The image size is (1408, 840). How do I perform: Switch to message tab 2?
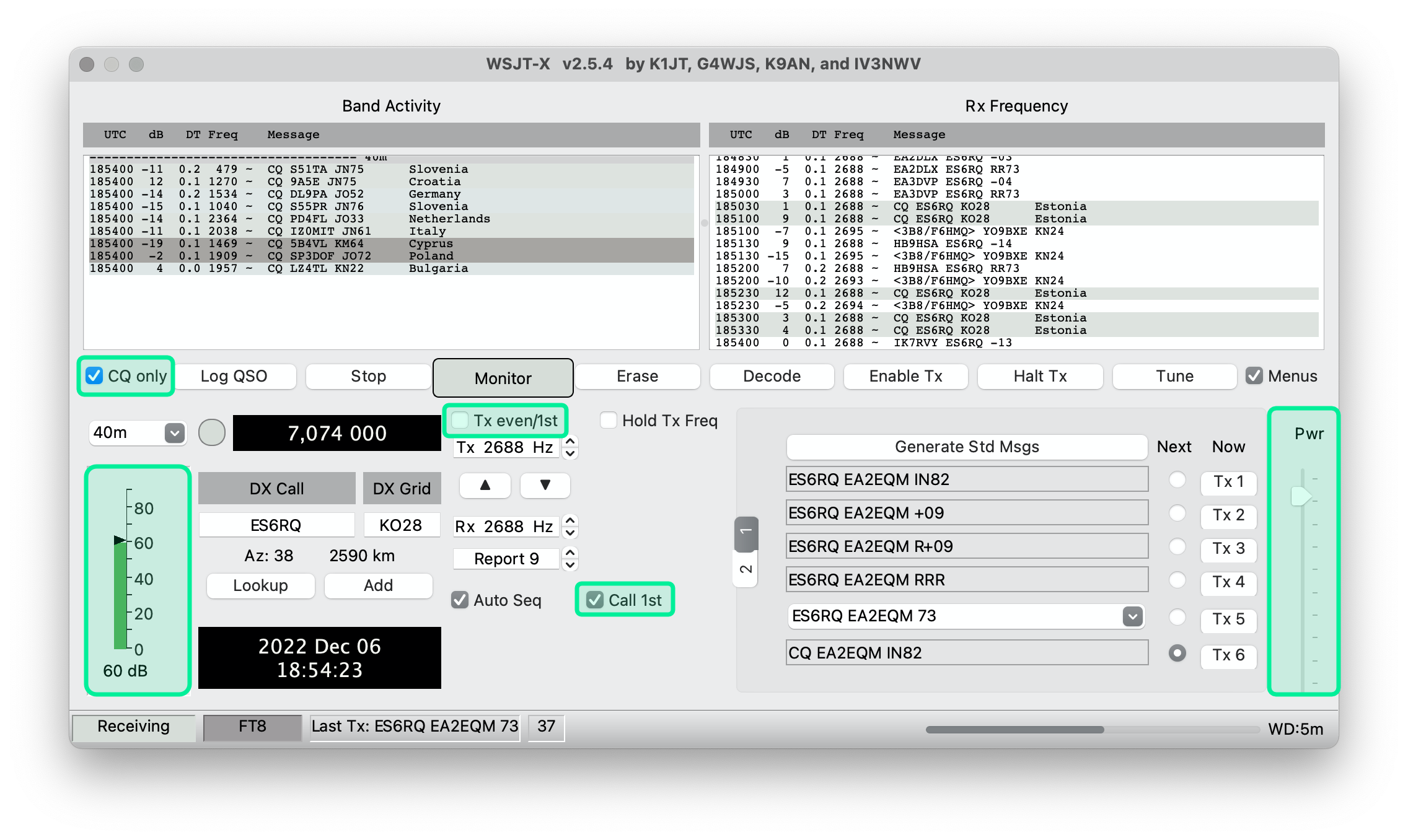[x=746, y=568]
